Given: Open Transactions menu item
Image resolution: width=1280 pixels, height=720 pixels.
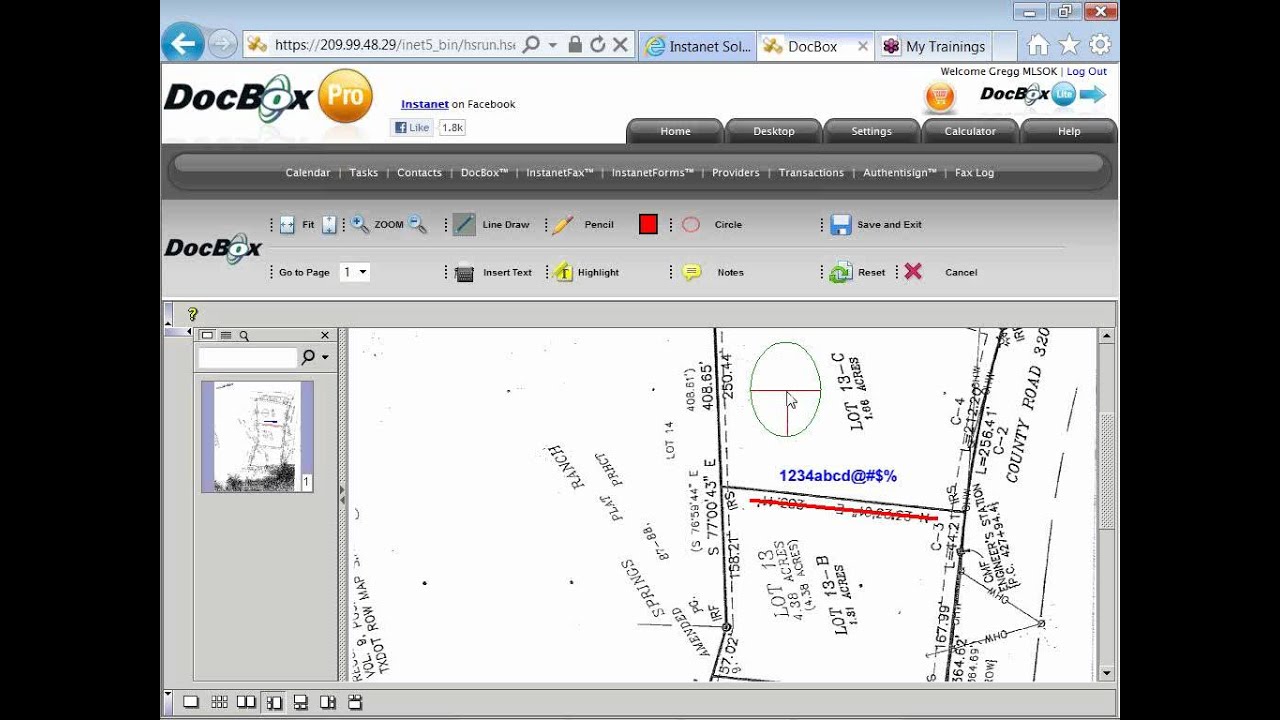Looking at the screenshot, I should click(811, 173).
